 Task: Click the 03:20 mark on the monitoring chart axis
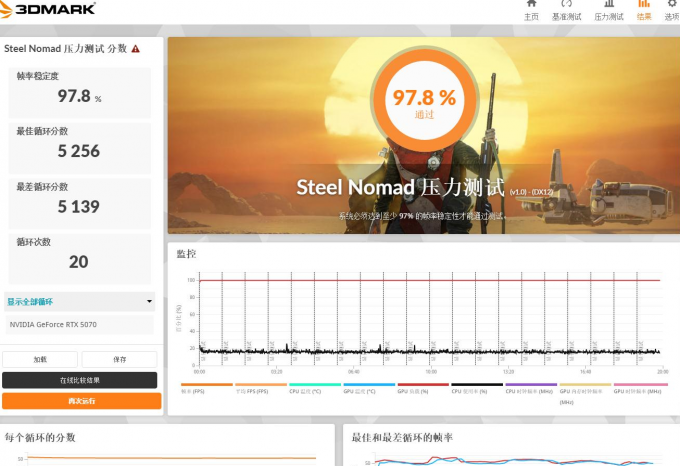277,372
